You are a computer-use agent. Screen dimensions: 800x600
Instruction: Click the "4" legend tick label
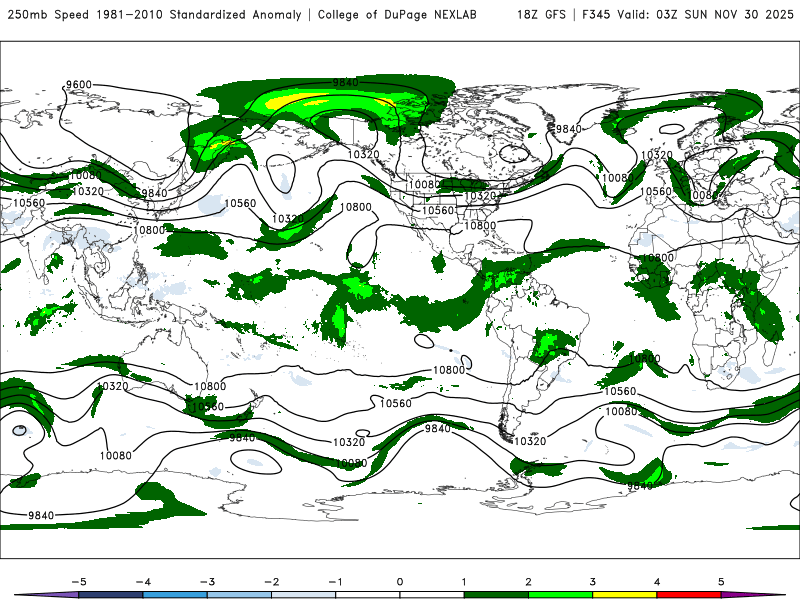(657, 582)
